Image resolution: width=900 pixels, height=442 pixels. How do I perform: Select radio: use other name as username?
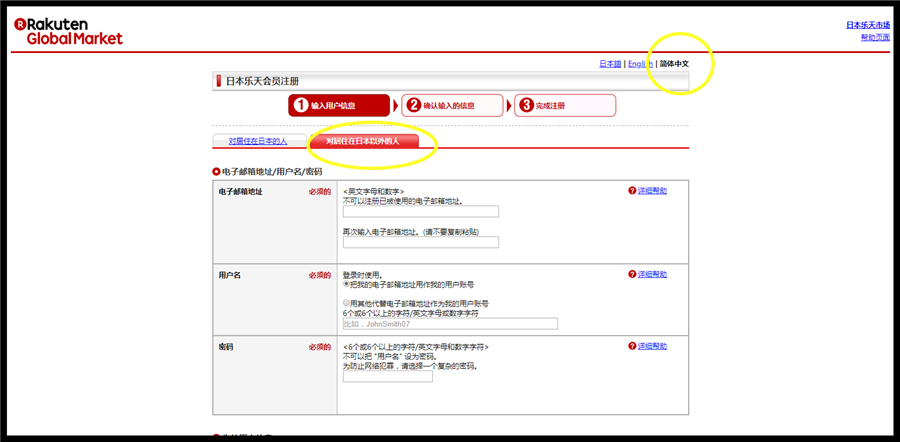click(x=346, y=303)
